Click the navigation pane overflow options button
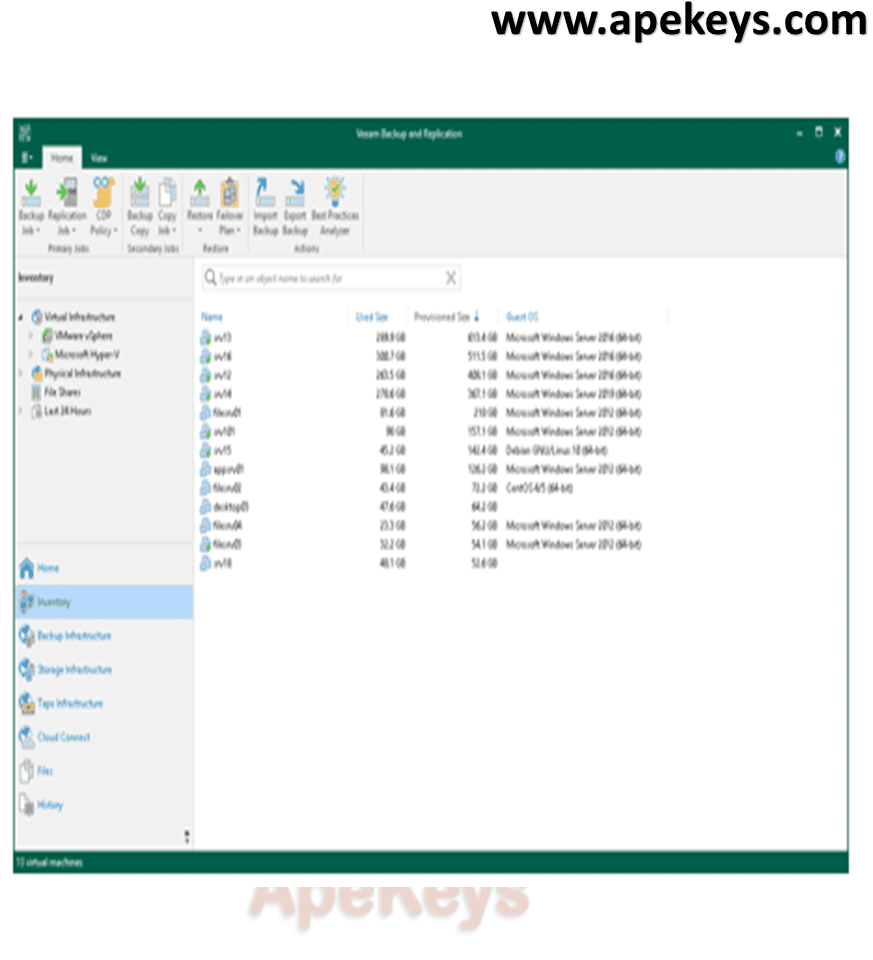Viewport: 873px width, 960px height. [x=187, y=836]
